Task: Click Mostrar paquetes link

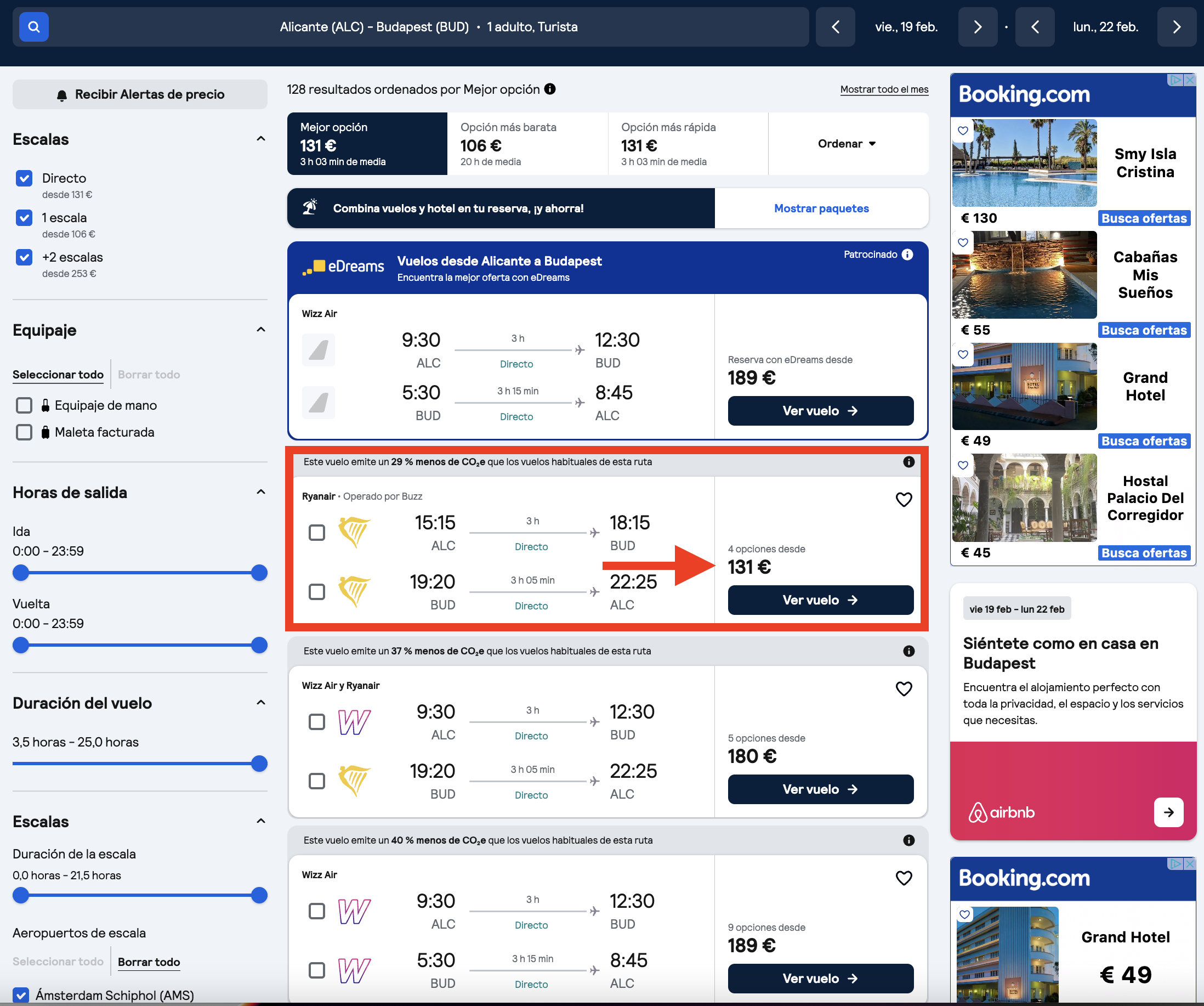Action: (x=822, y=209)
